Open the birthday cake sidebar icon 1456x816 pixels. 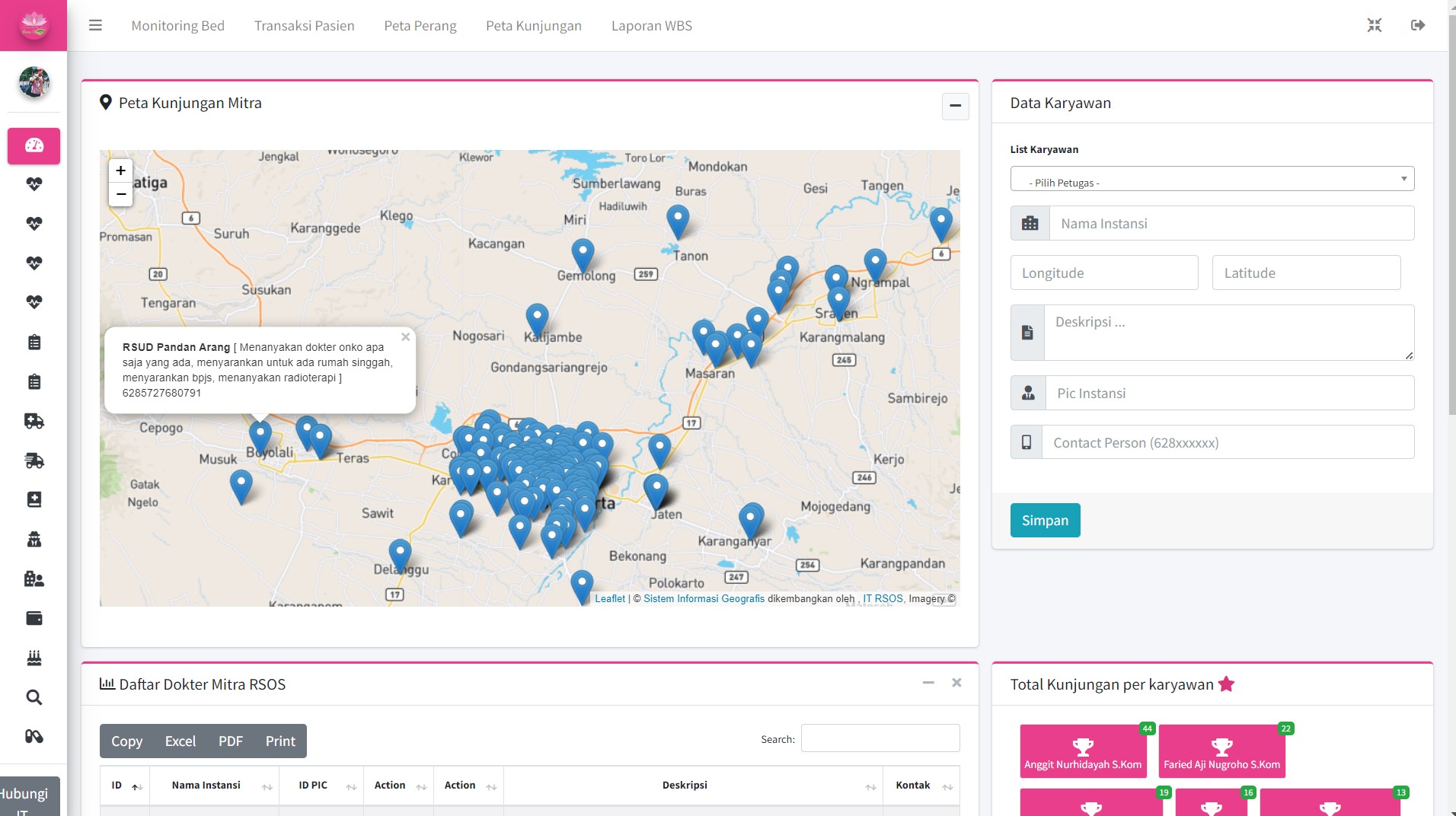[x=34, y=658]
